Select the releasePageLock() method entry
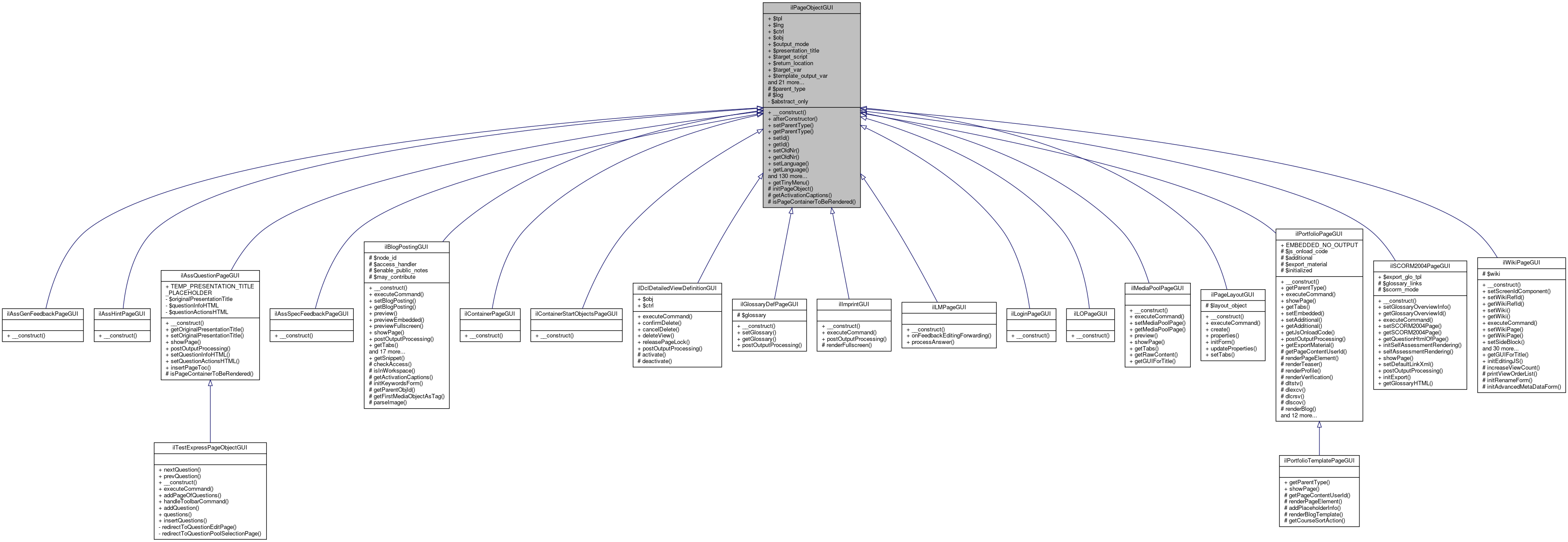 coord(664,342)
